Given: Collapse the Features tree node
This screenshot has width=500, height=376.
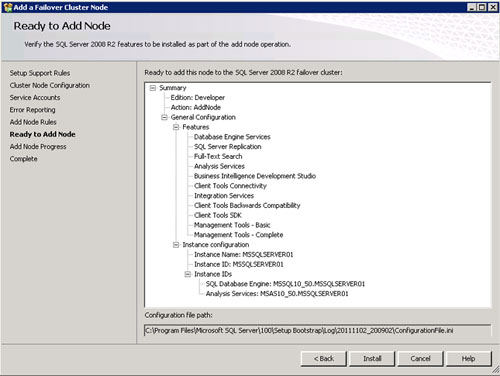Looking at the screenshot, I should pyautogui.click(x=176, y=127).
